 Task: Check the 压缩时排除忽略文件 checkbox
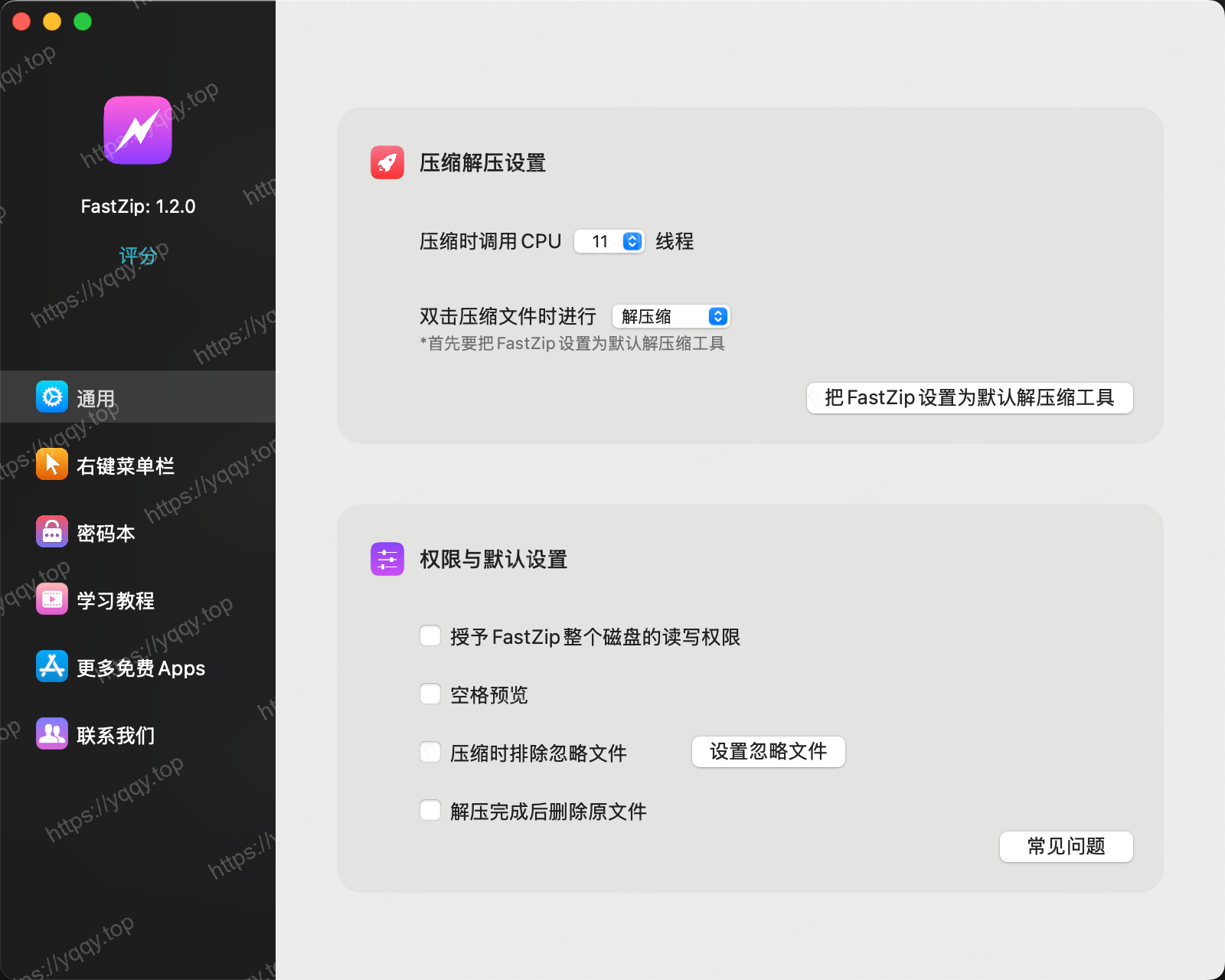(x=430, y=753)
